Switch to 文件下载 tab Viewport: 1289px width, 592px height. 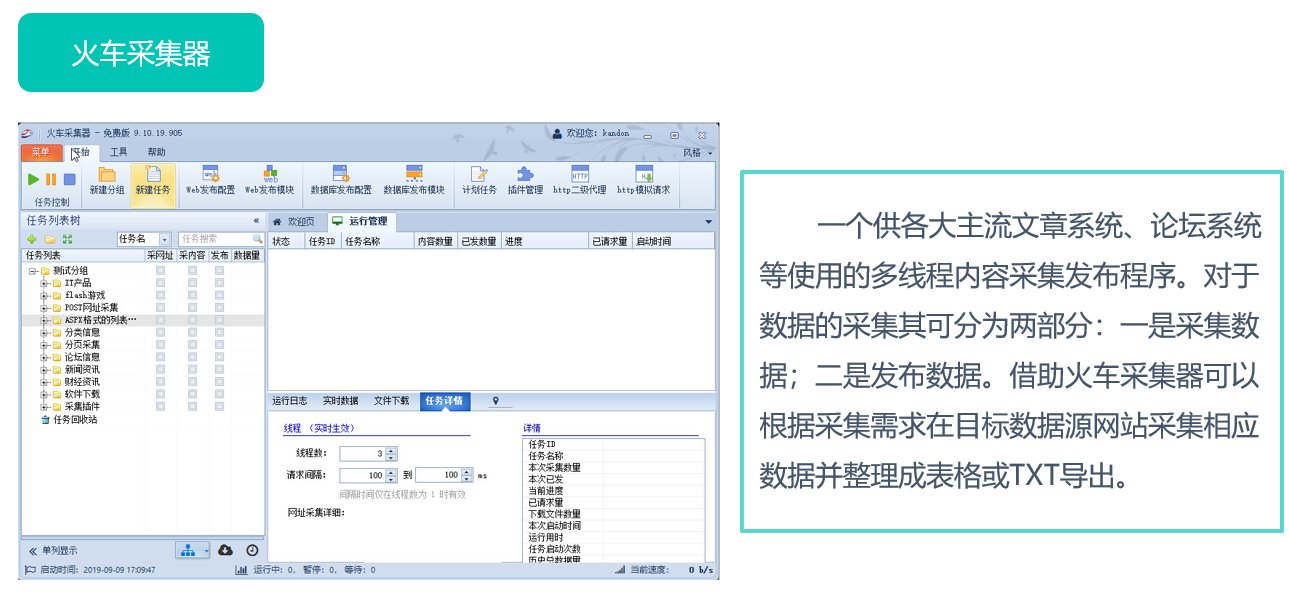point(391,401)
